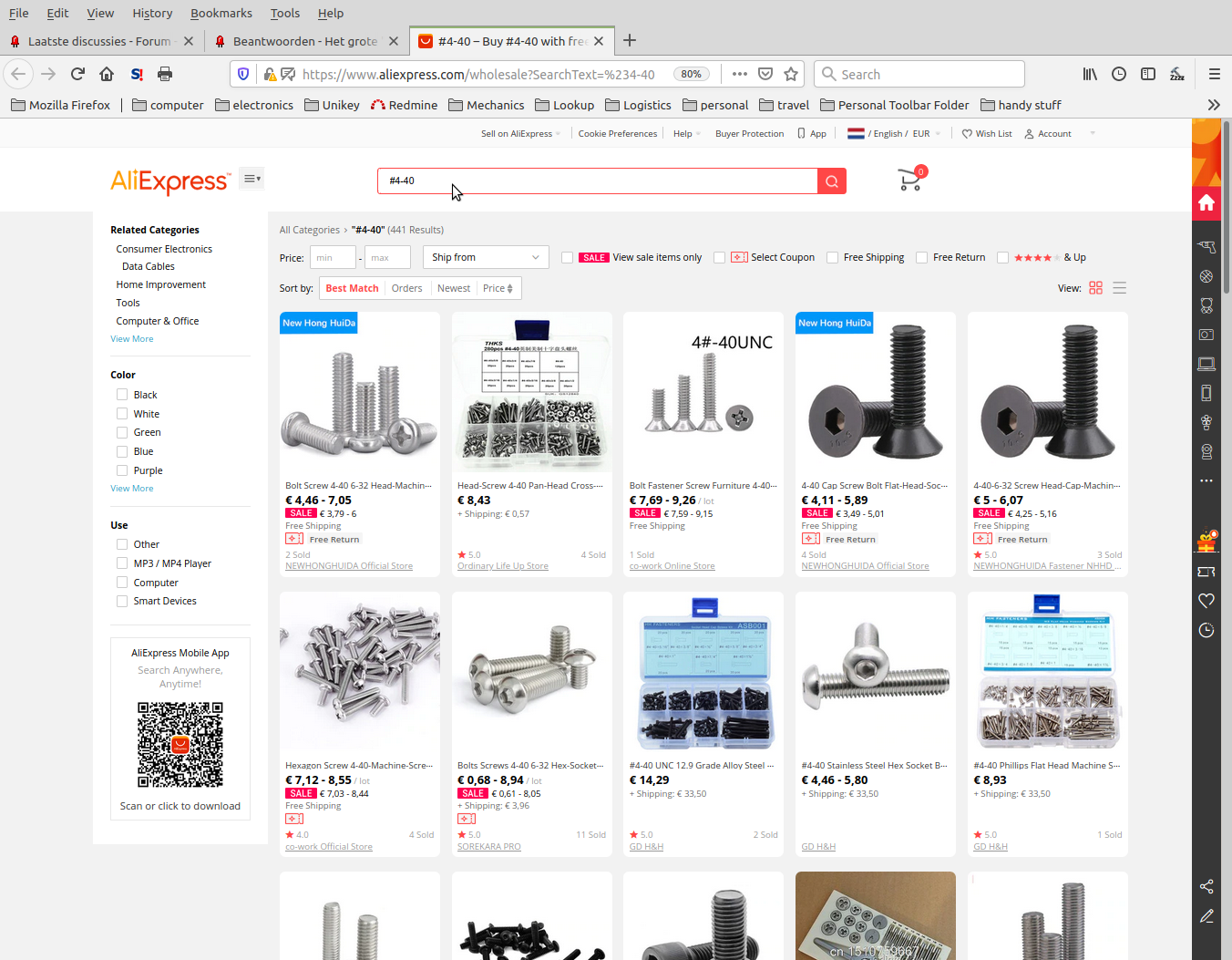Screen dimensions: 1232x960
Task: Sort results by Orders
Action: [407, 288]
